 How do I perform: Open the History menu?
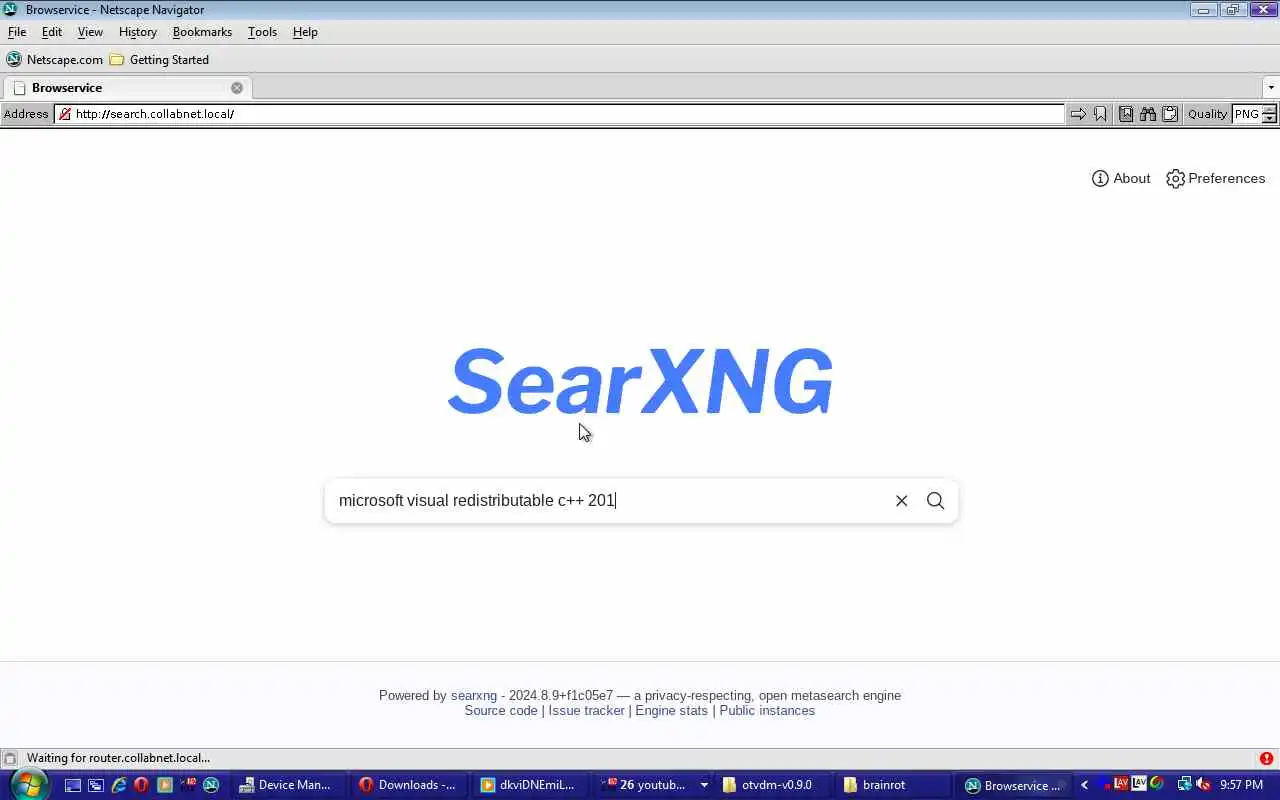137,32
